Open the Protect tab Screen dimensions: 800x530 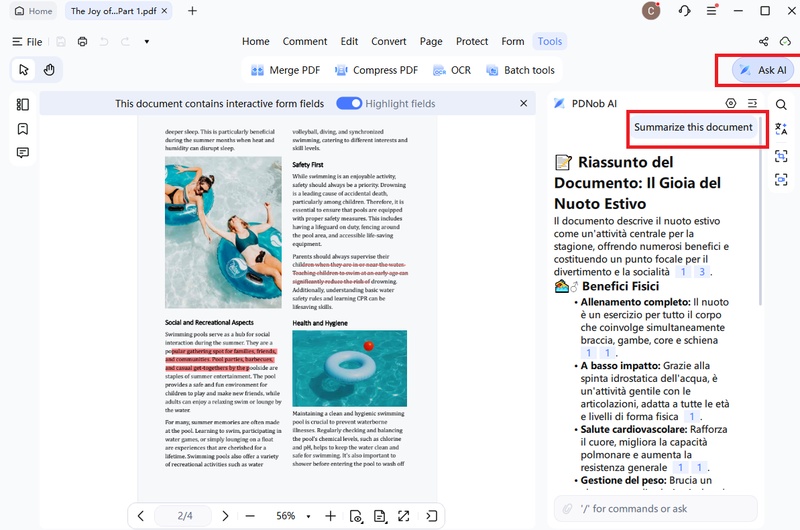click(x=472, y=41)
